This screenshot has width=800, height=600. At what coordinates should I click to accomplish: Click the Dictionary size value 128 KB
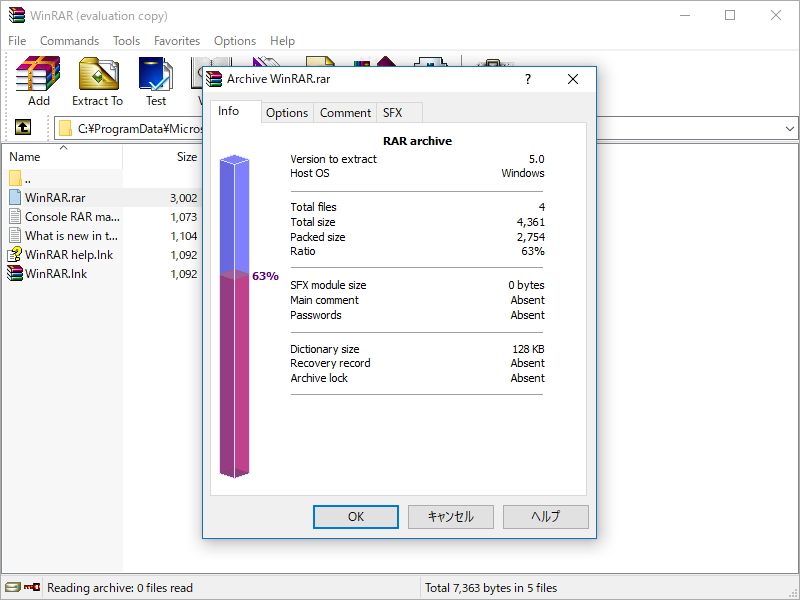pyautogui.click(x=528, y=349)
